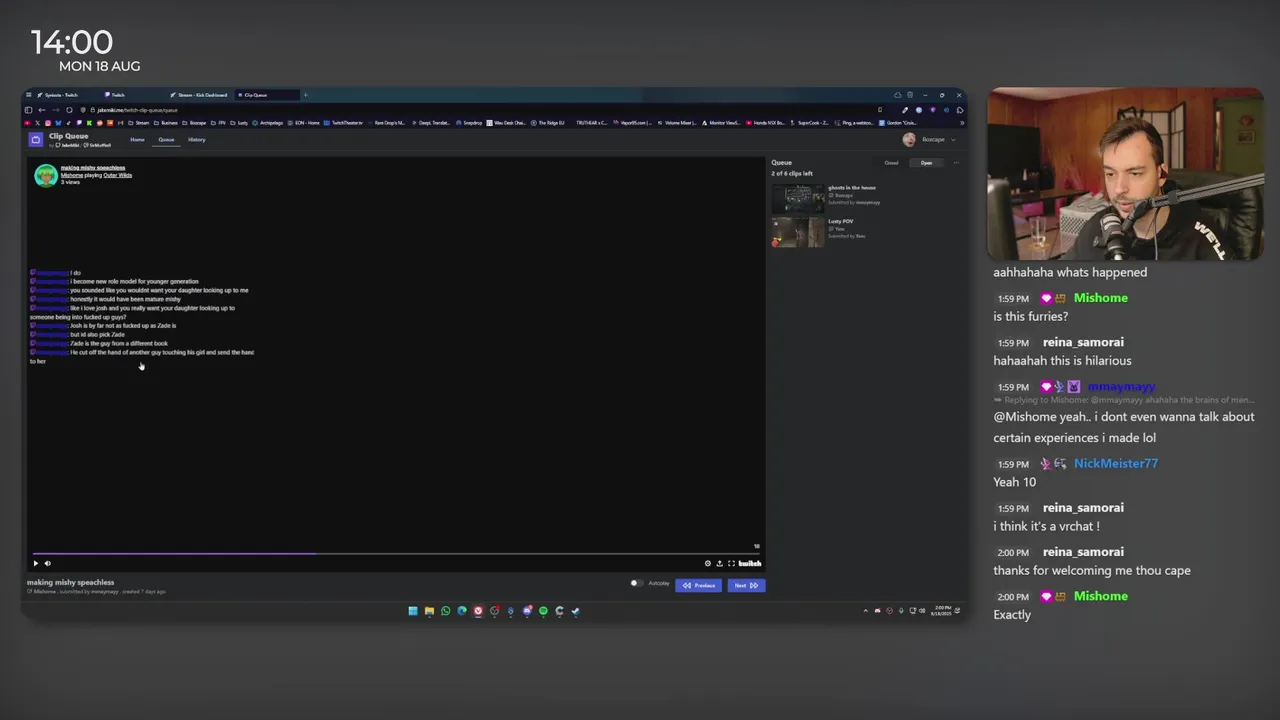This screenshot has width=1280, height=720.
Task: Select the 'ghosts in the house' clip thumbnail
Action: point(798,198)
